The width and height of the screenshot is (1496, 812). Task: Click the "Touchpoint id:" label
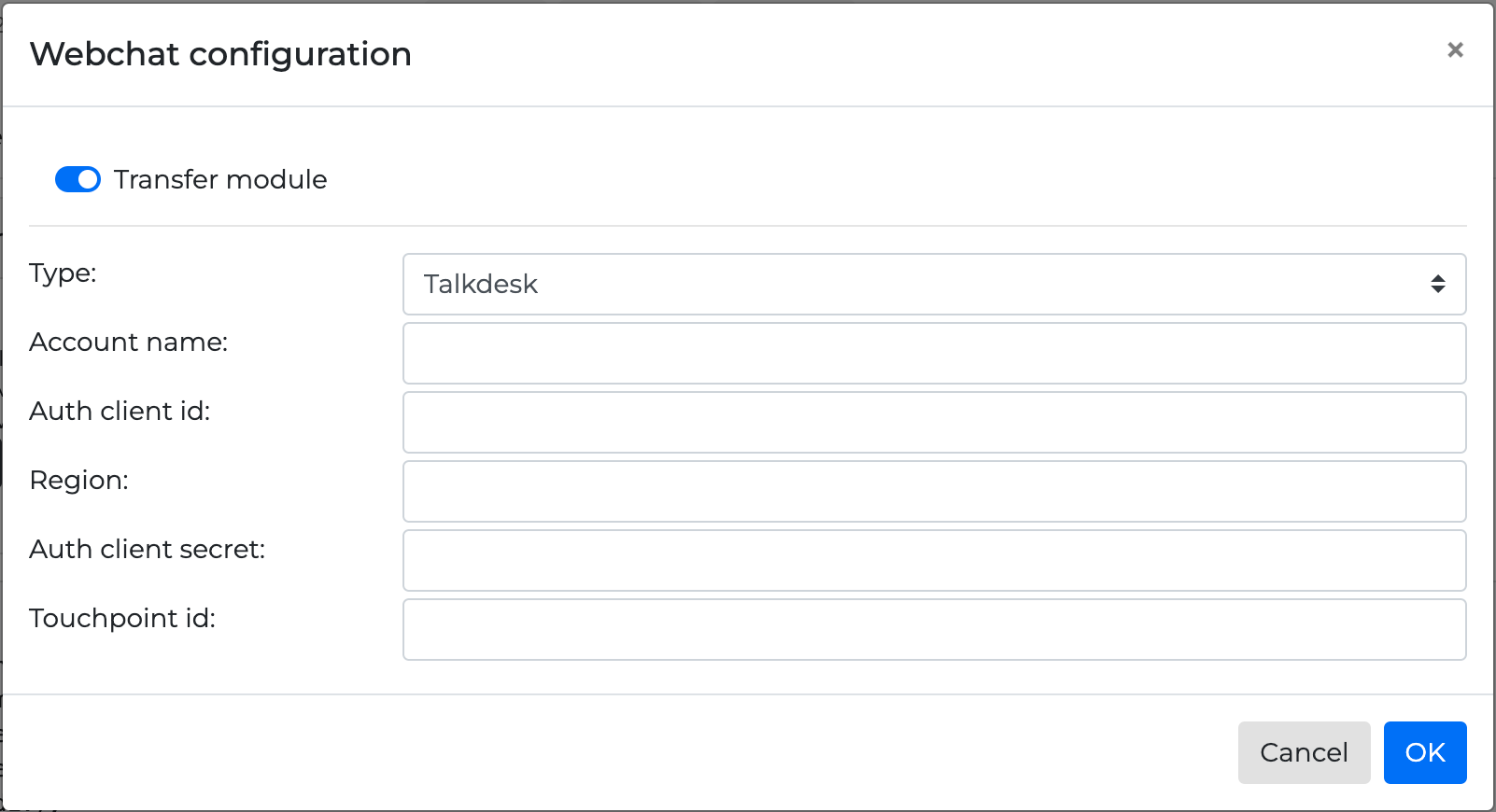tap(122, 619)
